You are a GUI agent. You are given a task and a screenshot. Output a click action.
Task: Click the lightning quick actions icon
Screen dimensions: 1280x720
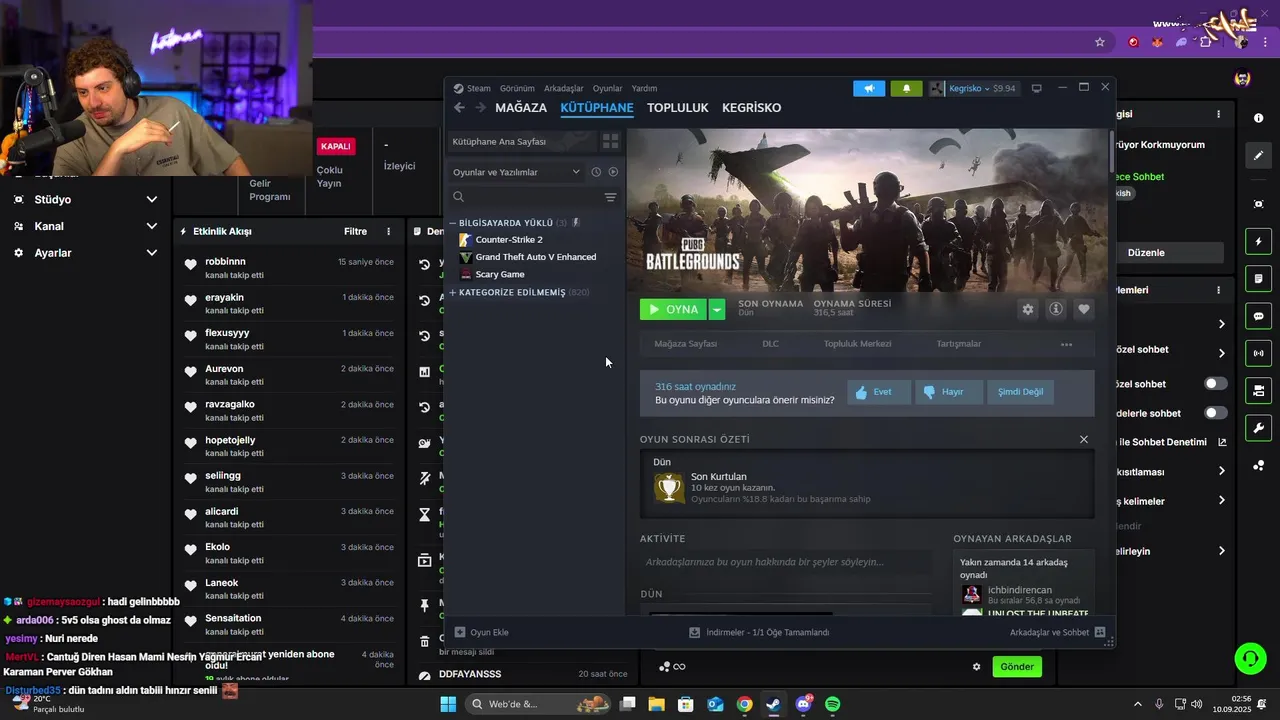pos(1258,241)
